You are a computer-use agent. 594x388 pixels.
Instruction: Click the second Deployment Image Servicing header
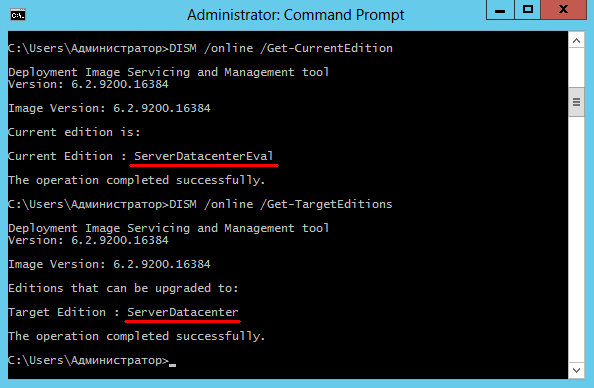pos(169,228)
